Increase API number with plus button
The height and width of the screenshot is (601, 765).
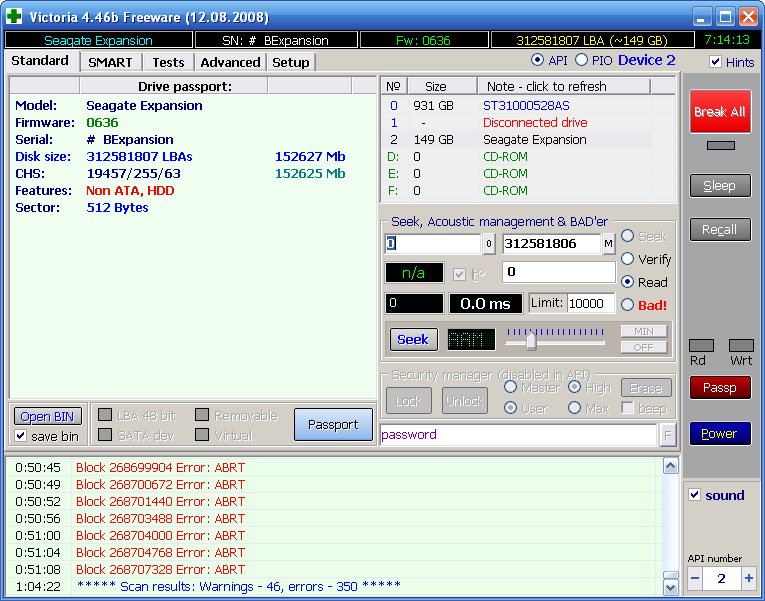(x=748, y=579)
